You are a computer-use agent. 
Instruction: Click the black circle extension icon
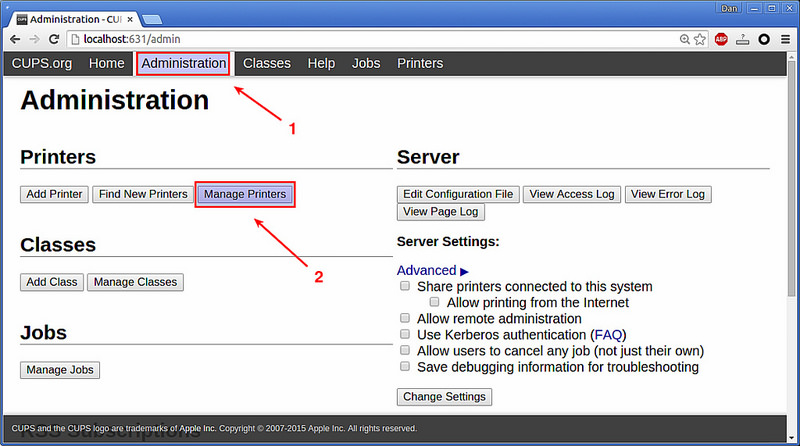764,39
